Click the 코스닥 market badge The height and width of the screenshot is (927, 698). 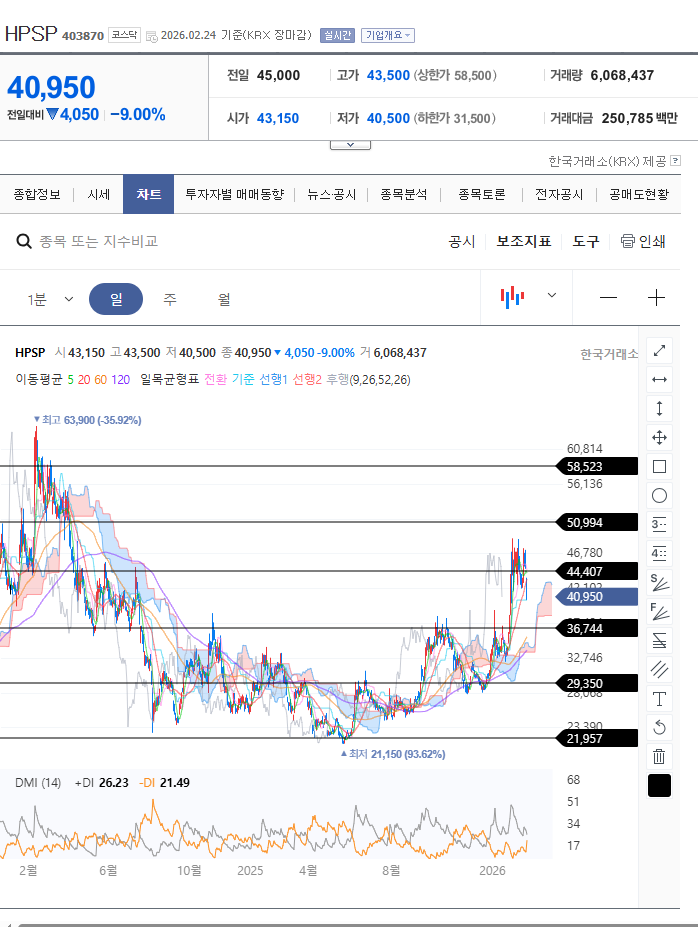(x=124, y=35)
